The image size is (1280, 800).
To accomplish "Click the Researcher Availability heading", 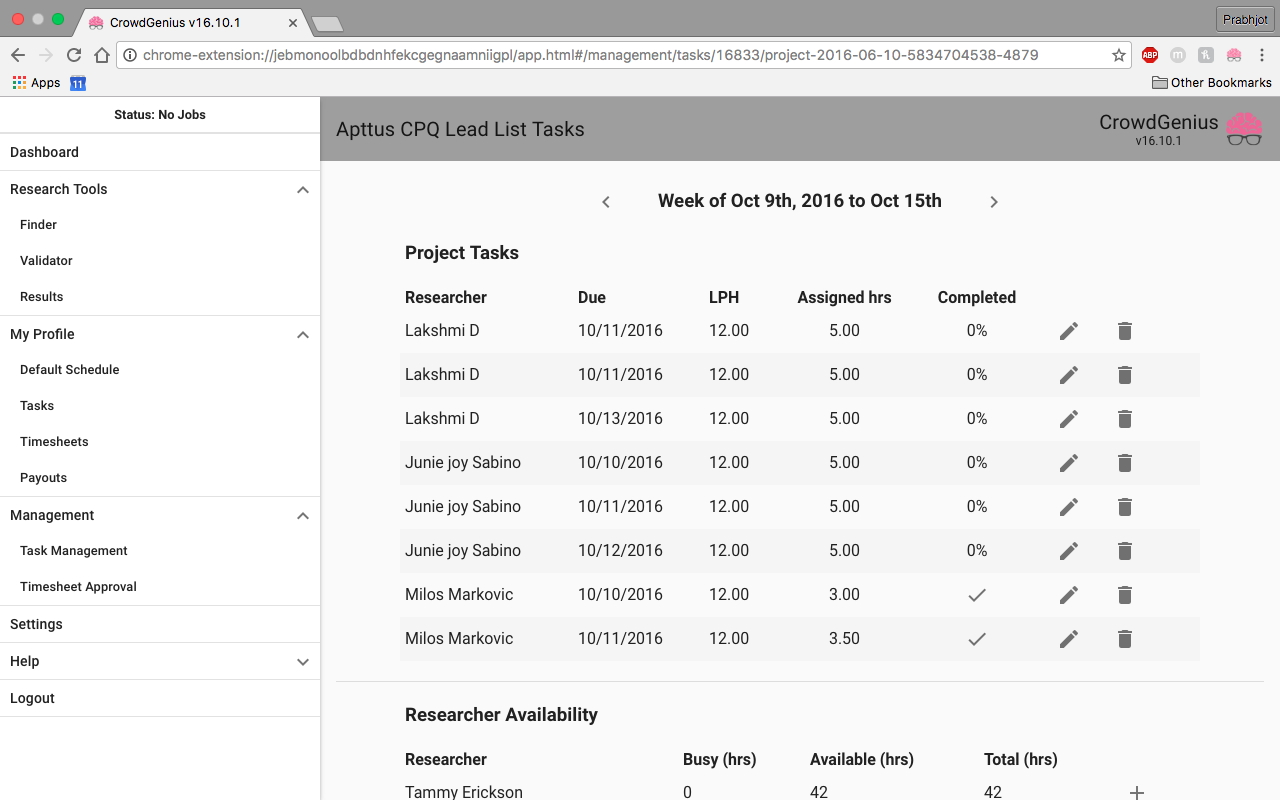I will pyautogui.click(x=501, y=715).
